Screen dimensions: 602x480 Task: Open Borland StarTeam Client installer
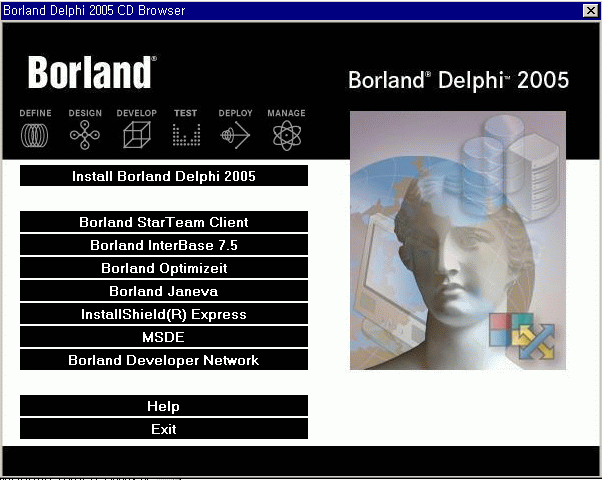point(164,222)
